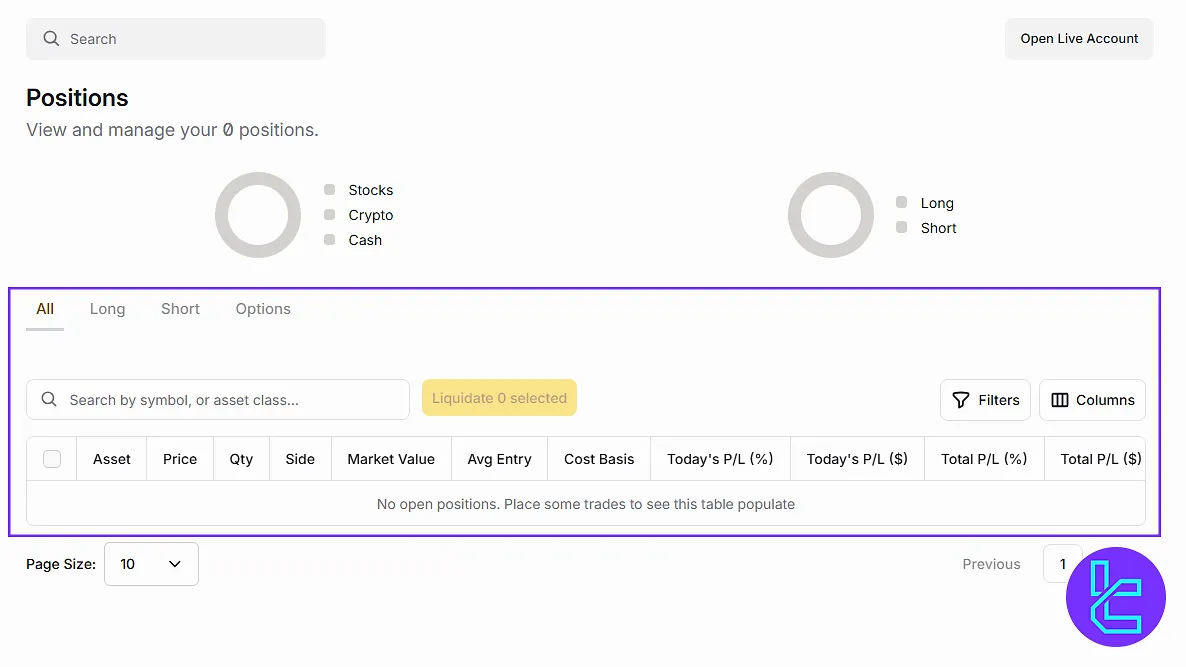Click the Short legend color swatch
Viewport: 1186px width, 667px height.
coord(902,228)
